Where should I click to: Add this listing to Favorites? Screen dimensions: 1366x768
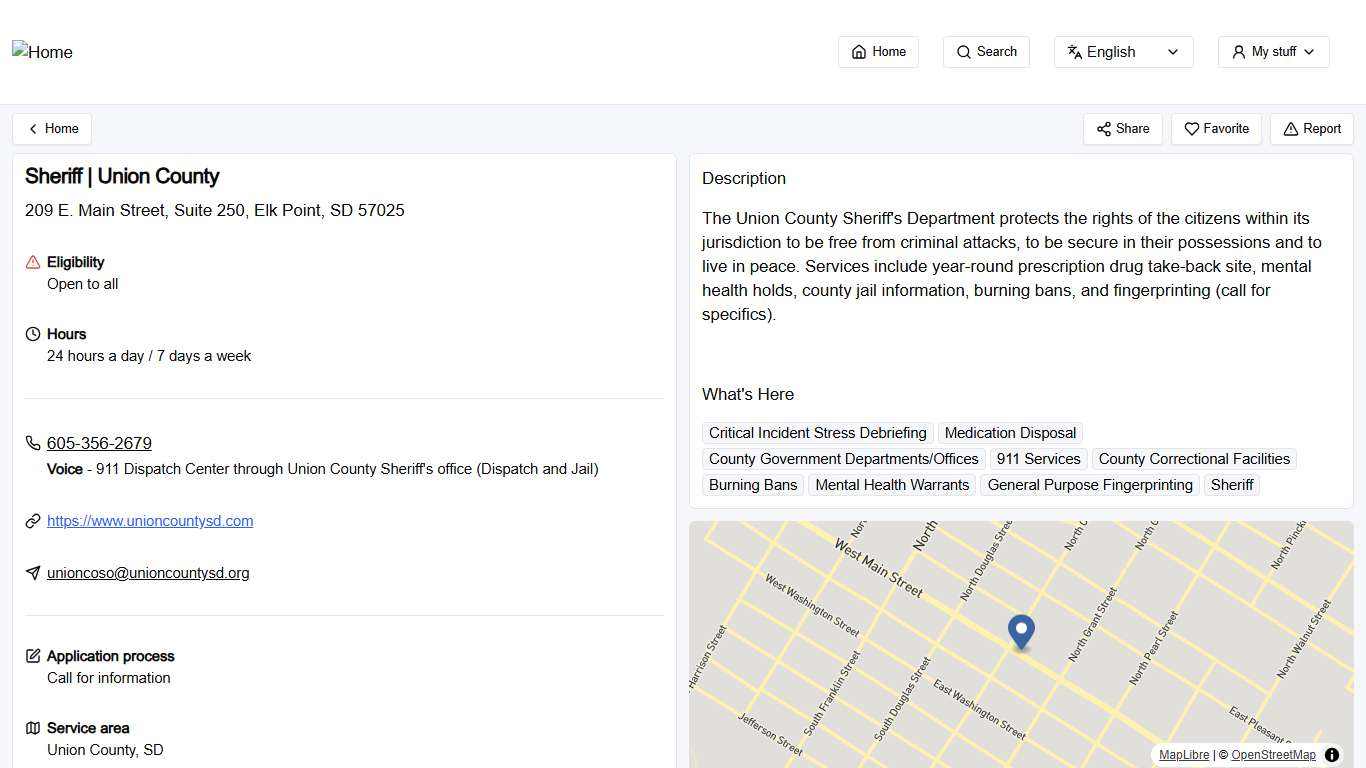[1216, 129]
